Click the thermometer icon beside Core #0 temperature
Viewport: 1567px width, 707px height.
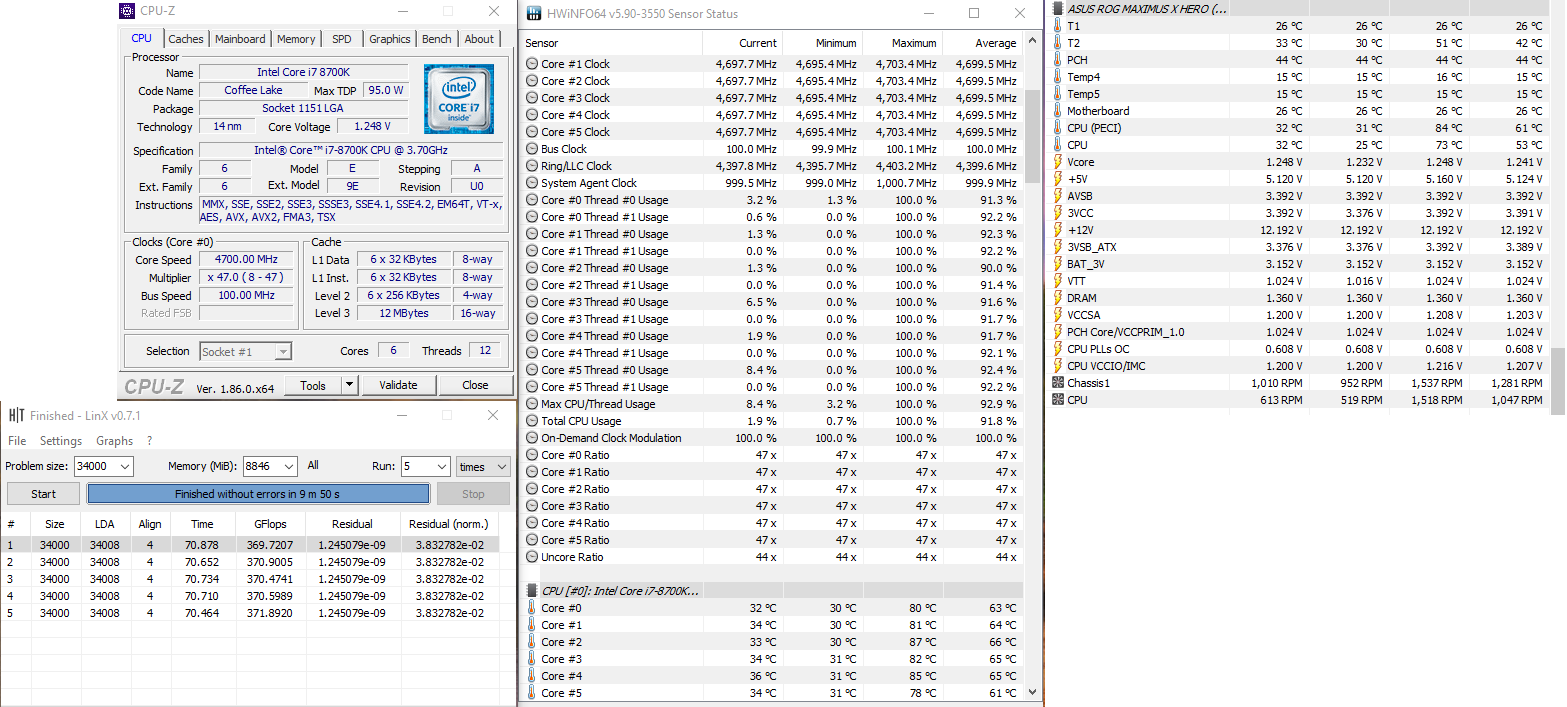pos(532,608)
